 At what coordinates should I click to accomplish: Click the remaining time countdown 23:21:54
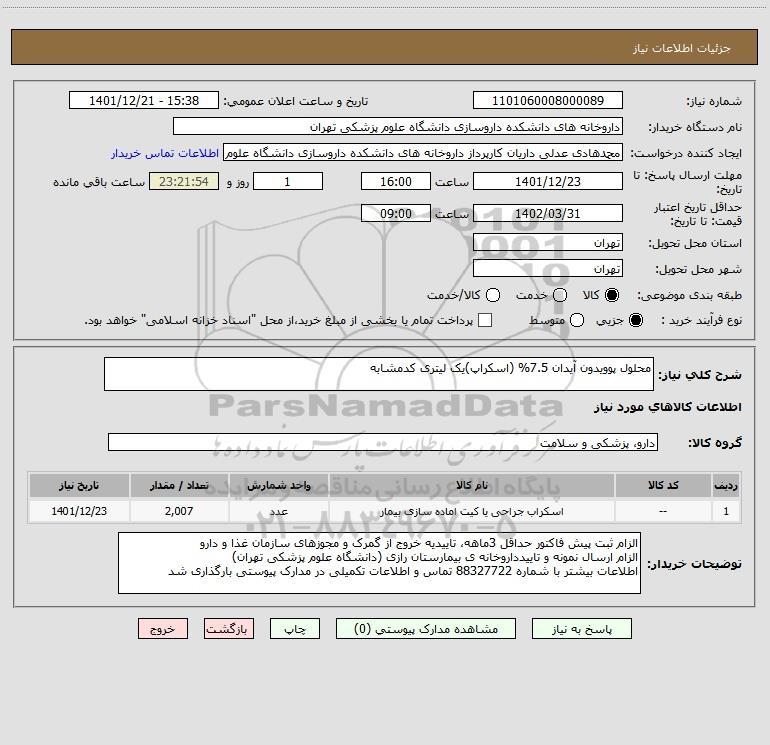(x=184, y=181)
